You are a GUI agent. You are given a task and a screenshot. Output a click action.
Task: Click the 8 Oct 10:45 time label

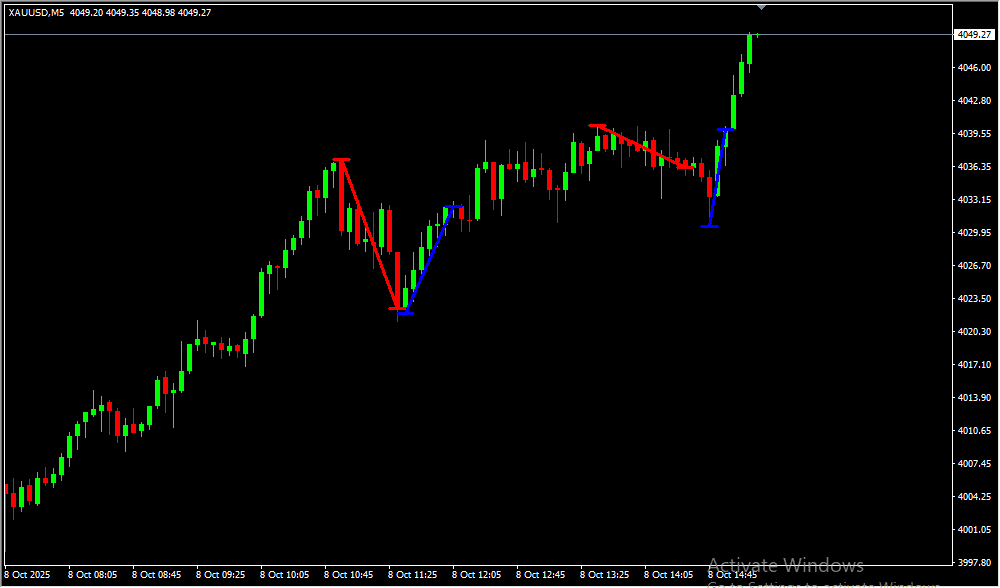coord(348,575)
